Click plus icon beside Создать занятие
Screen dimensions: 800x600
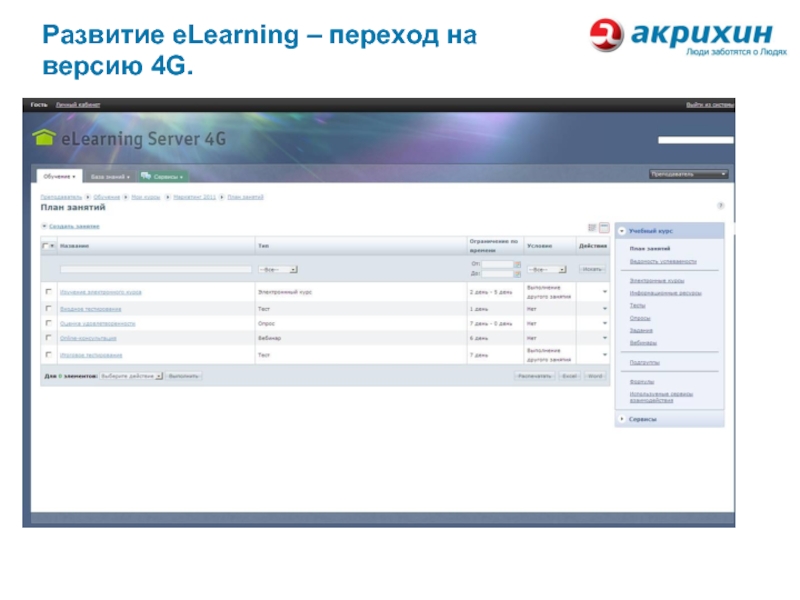44,227
